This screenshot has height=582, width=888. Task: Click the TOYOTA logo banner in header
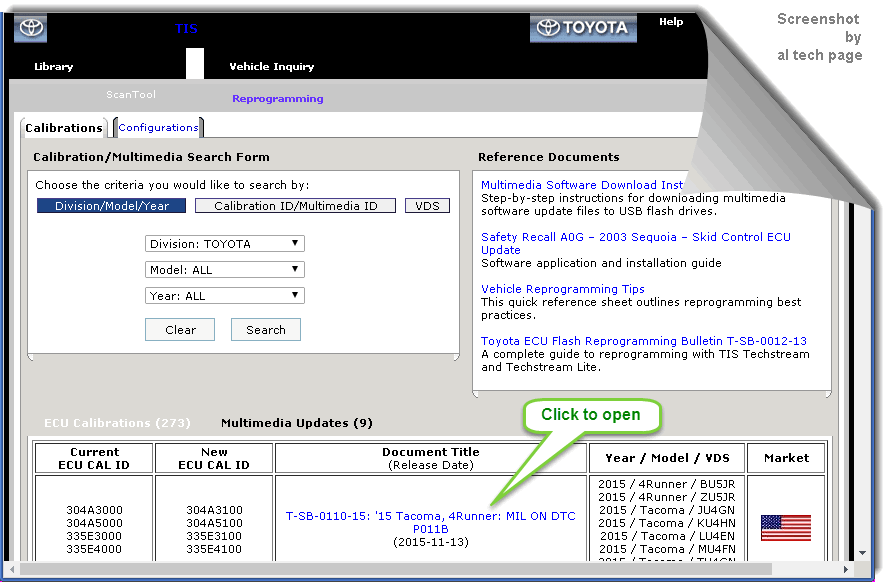click(x=583, y=28)
